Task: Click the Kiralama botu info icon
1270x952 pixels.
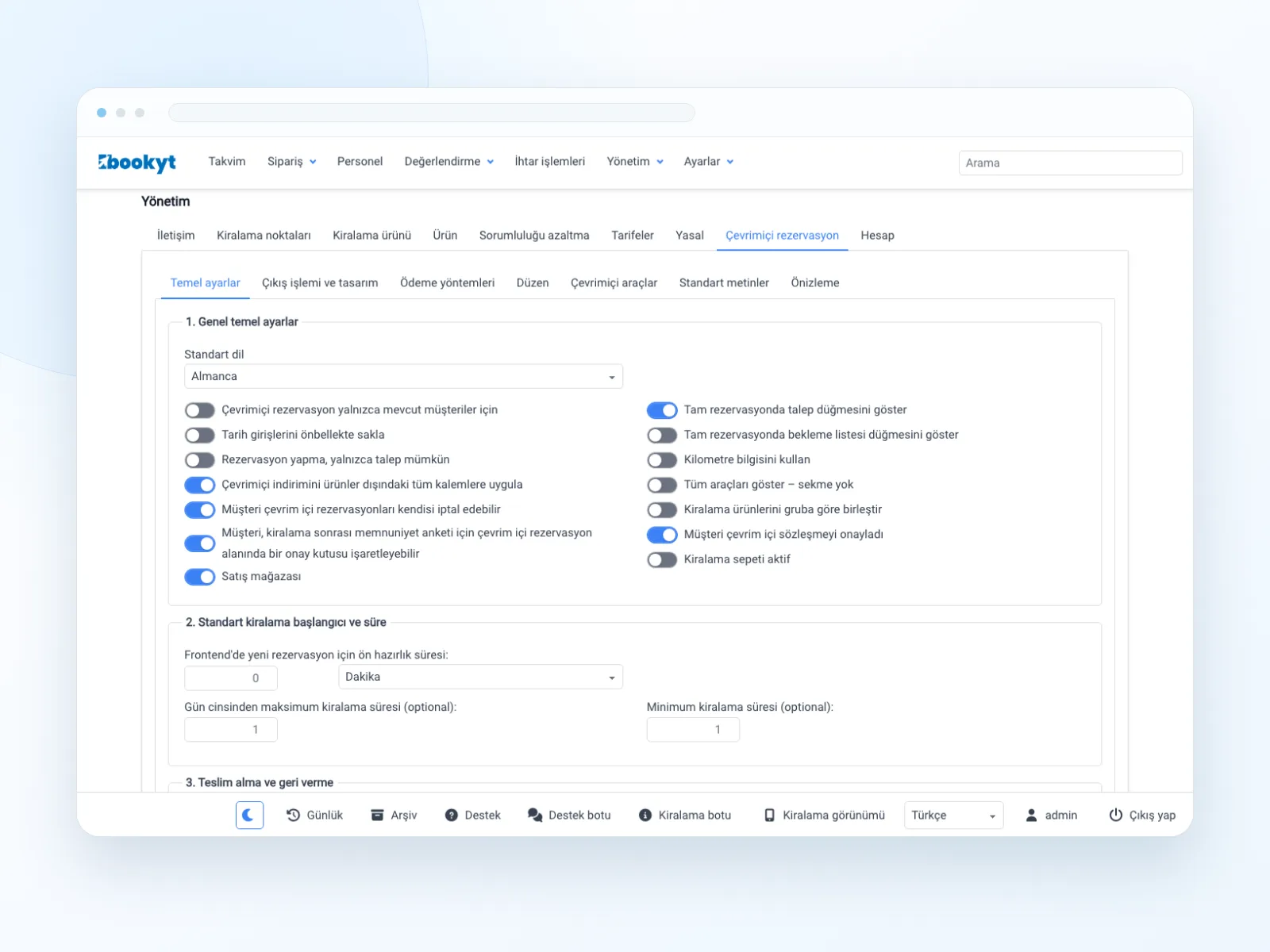Action: pos(645,815)
